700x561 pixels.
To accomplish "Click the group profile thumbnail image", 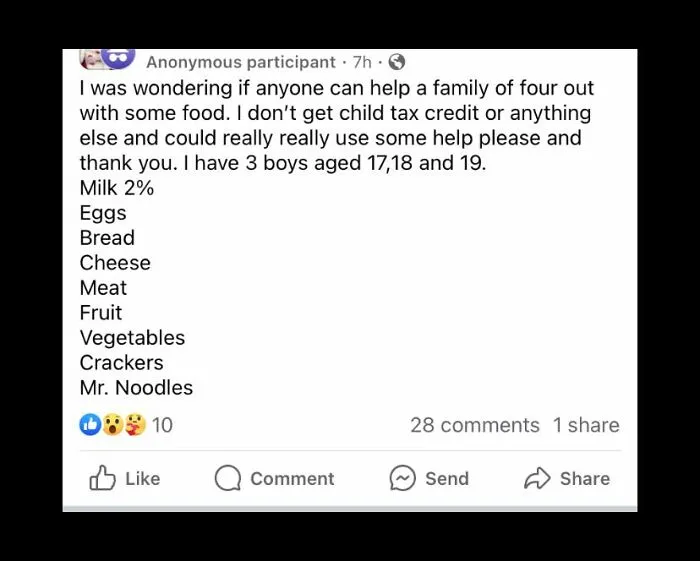I will (92, 59).
